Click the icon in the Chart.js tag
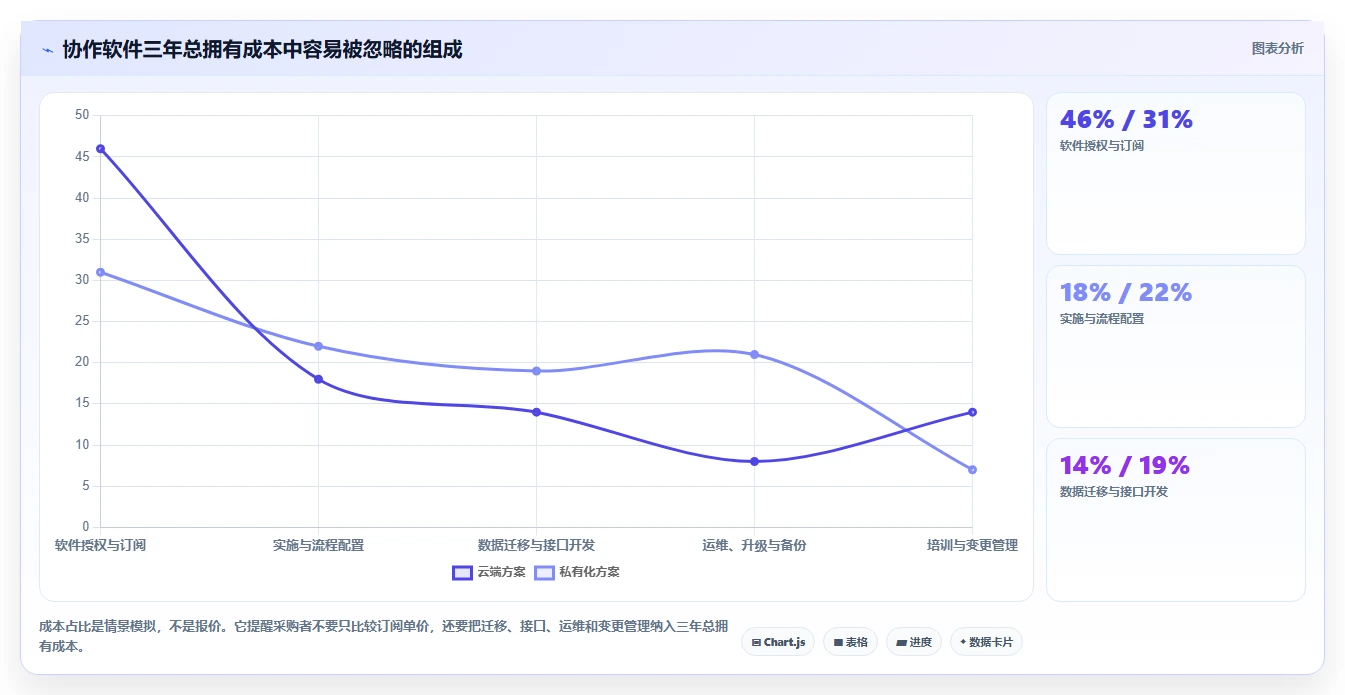The width and height of the screenshot is (1345, 695). tap(756, 642)
